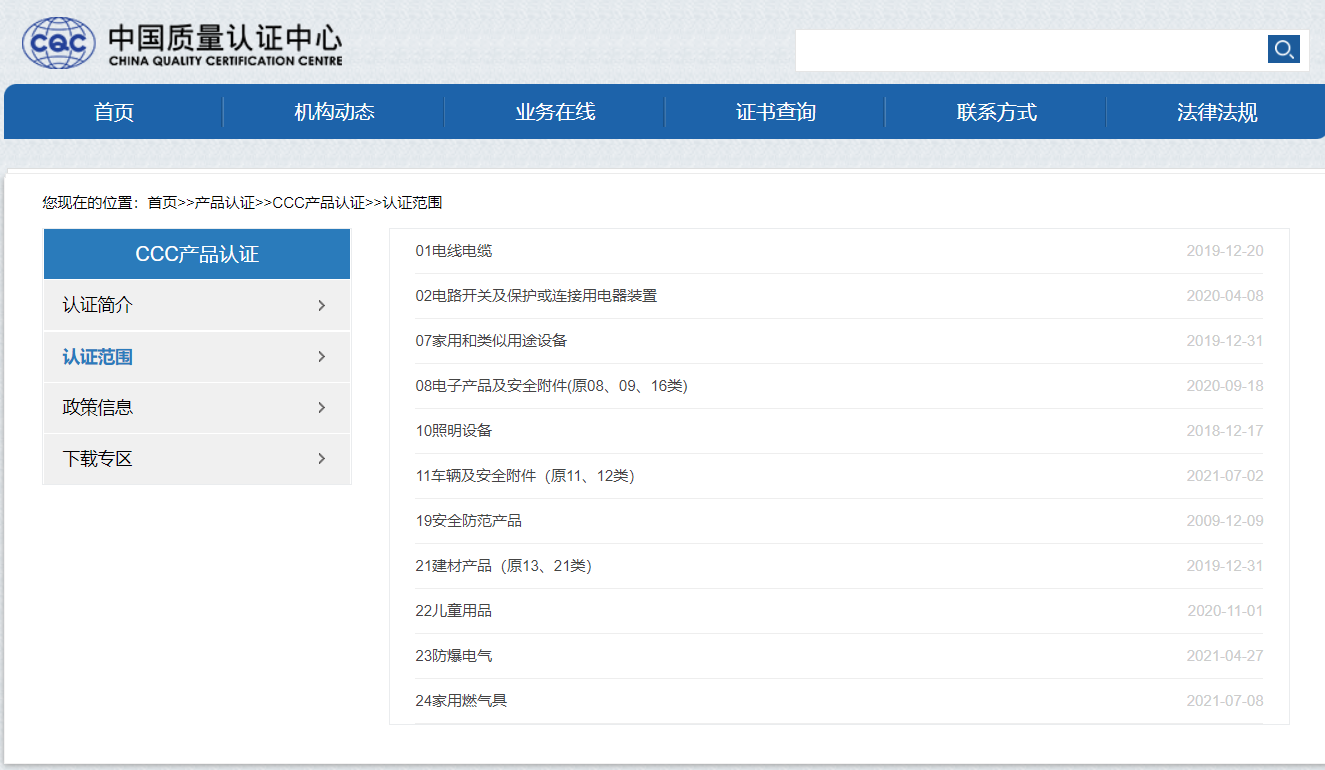Expand the 下载专区 sidebar chevron

pos(321,458)
